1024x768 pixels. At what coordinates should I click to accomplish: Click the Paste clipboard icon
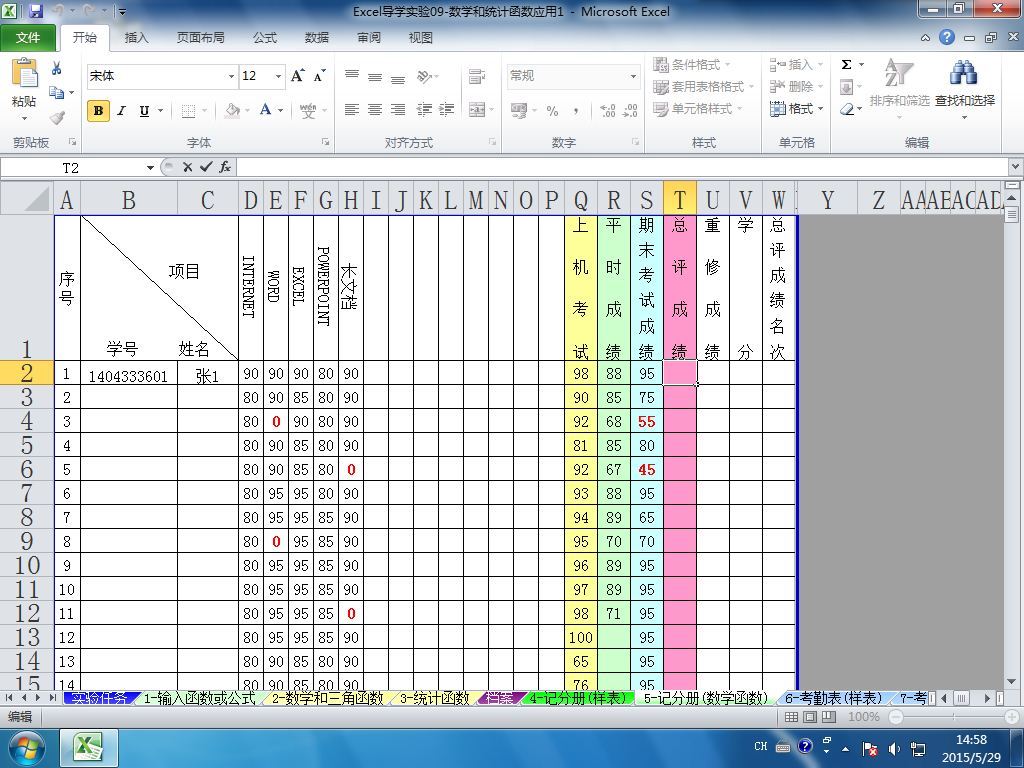click(x=24, y=73)
